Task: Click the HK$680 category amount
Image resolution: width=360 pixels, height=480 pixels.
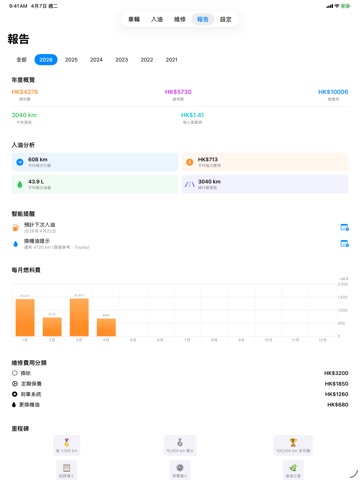Action: tap(338, 405)
